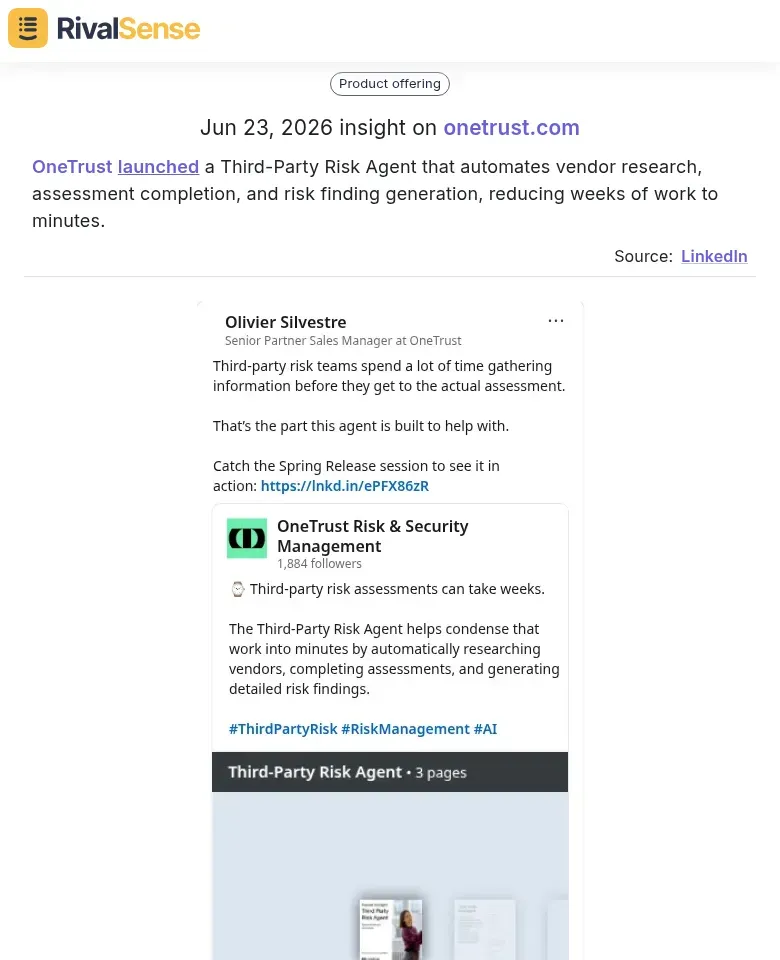Click the Senior Partner Sales Manager subtitle

[343, 340]
